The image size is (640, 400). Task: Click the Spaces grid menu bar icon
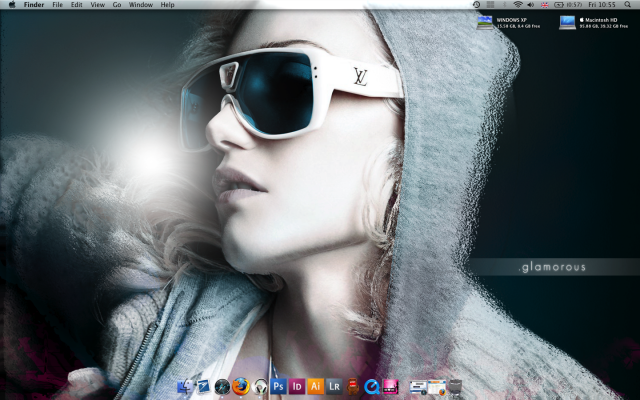490,4
